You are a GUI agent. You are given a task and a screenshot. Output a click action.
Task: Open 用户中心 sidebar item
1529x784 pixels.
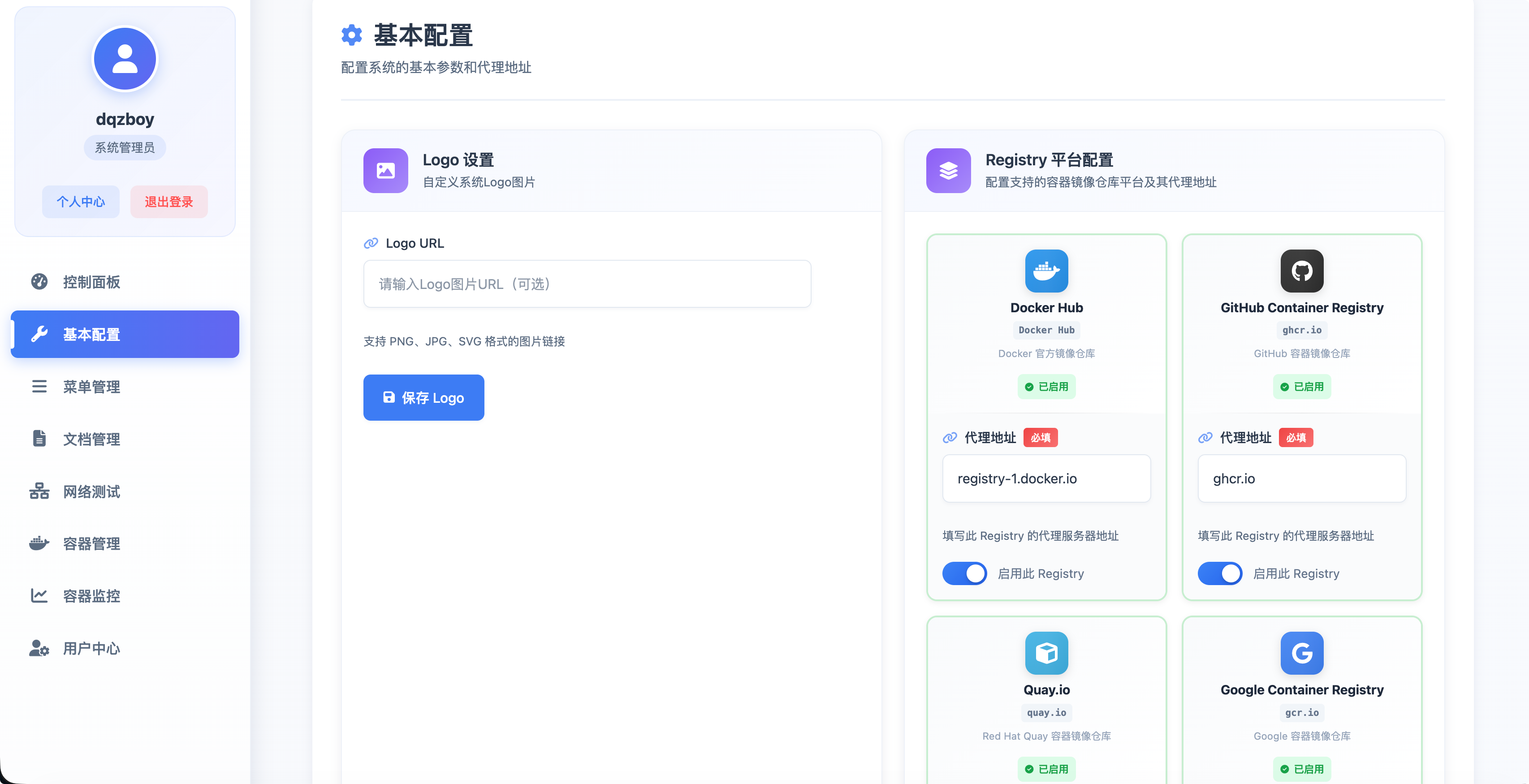tap(91, 648)
